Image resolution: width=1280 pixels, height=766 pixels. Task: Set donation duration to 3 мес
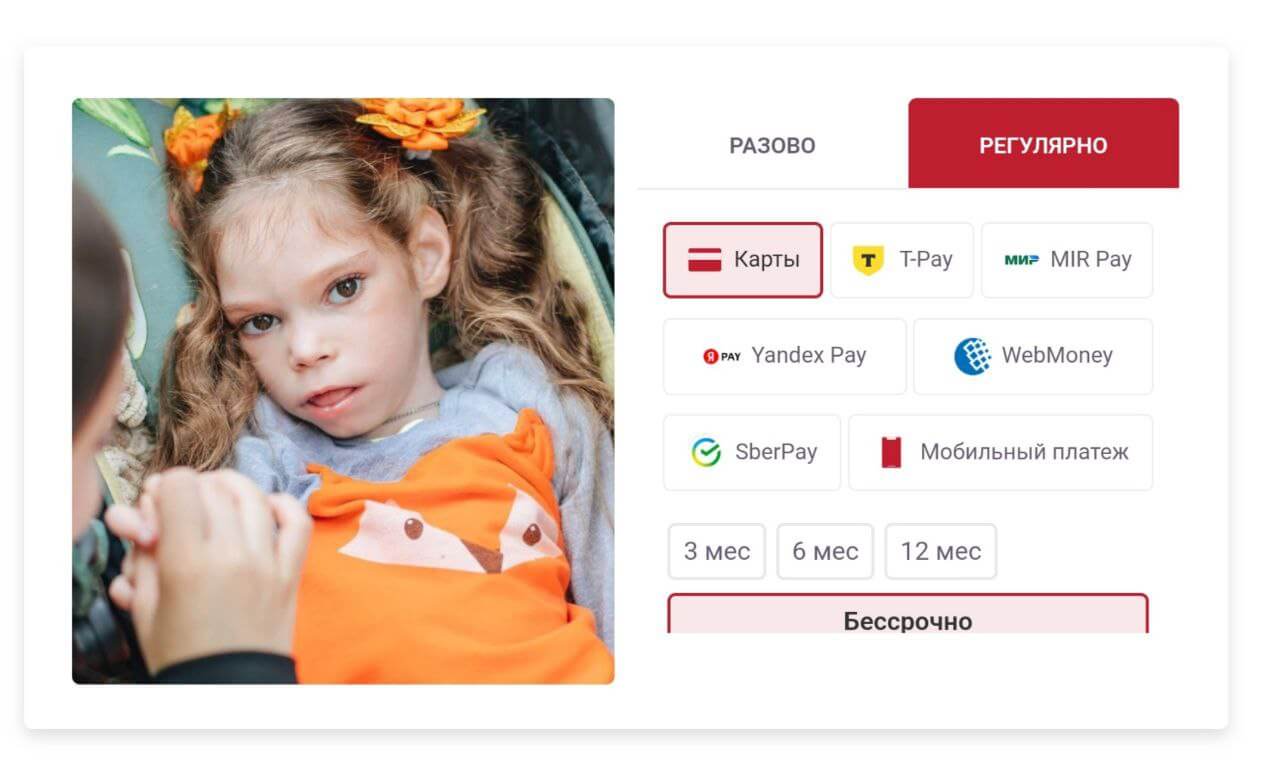coord(717,551)
